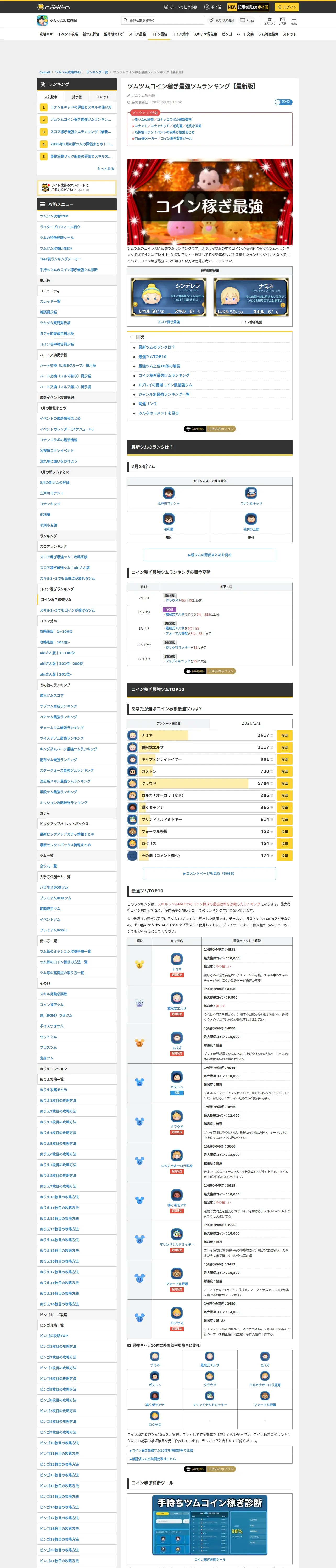This screenshot has width=336, height=1568.
Task: Jump to ジャンル別最強ランキング一覧 in contents
Action: [x=164, y=394]
